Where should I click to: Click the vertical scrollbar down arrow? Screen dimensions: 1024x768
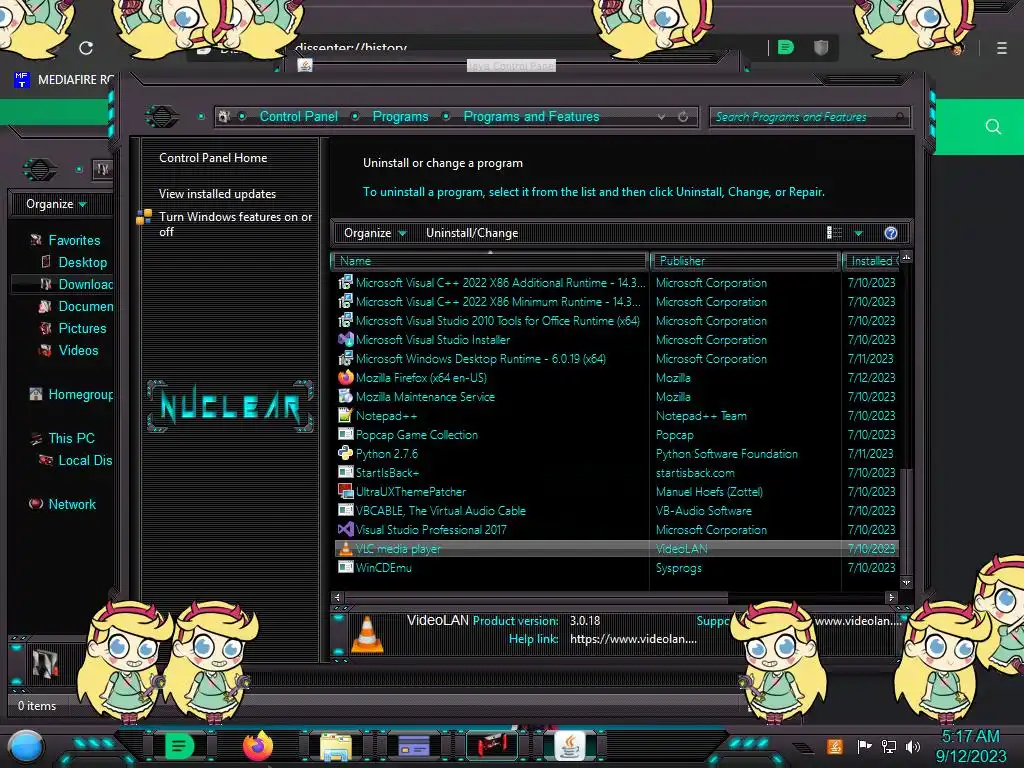tap(906, 583)
